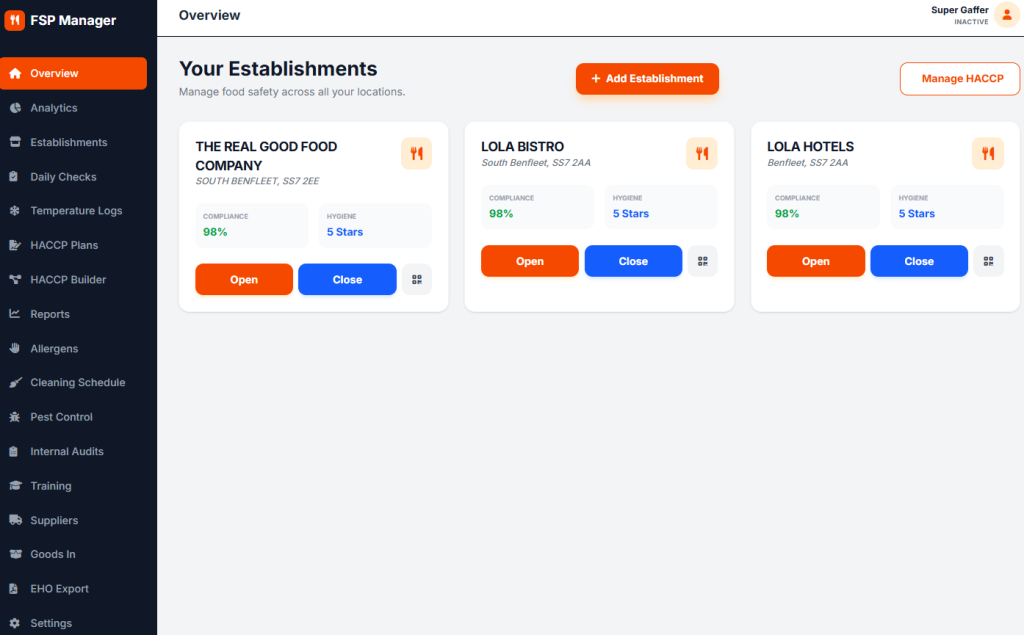Click the Manage HACCP button
The height and width of the screenshot is (635, 1024).
click(960, 79)
